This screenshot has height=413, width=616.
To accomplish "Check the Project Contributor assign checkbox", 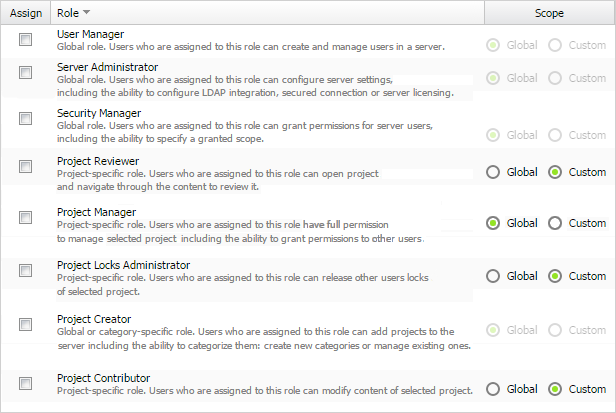I will tap(25, 382).
